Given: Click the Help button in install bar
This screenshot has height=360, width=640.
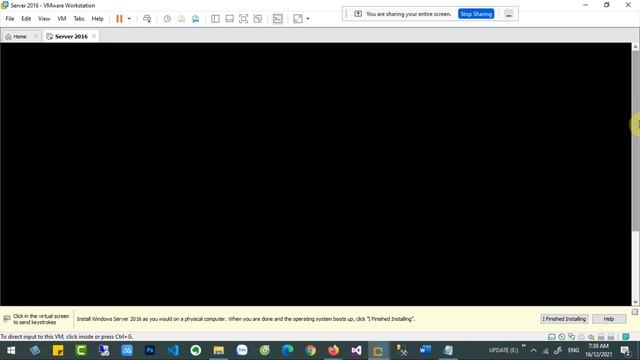Looking at the screenshot, I should (x=609, y=319).
